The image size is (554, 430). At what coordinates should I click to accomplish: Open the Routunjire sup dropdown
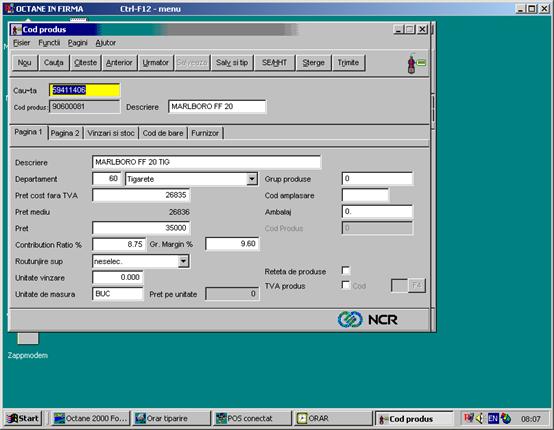183,261
